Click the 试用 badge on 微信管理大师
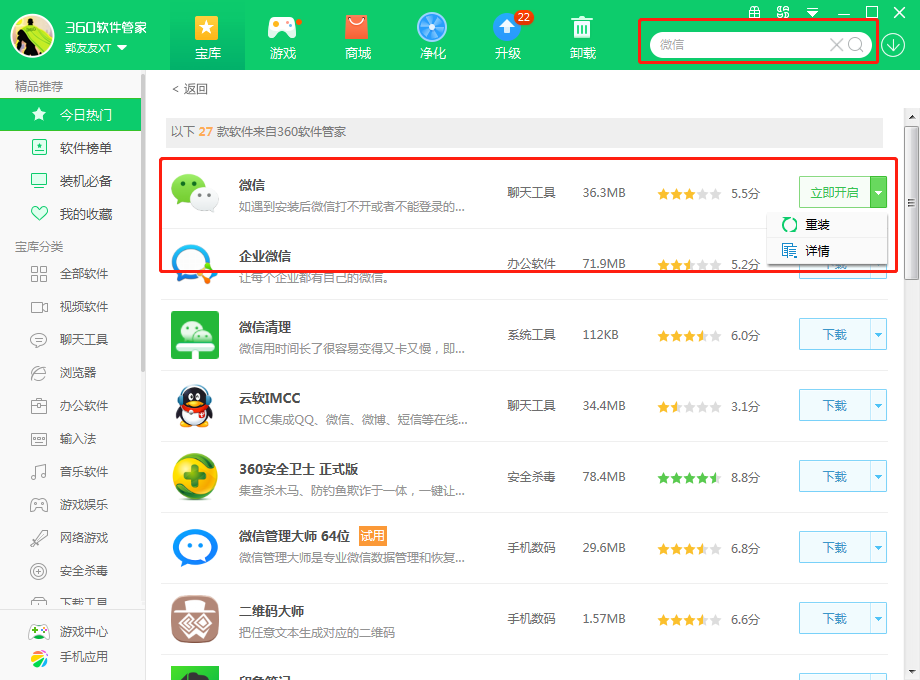 pos(372,536)
